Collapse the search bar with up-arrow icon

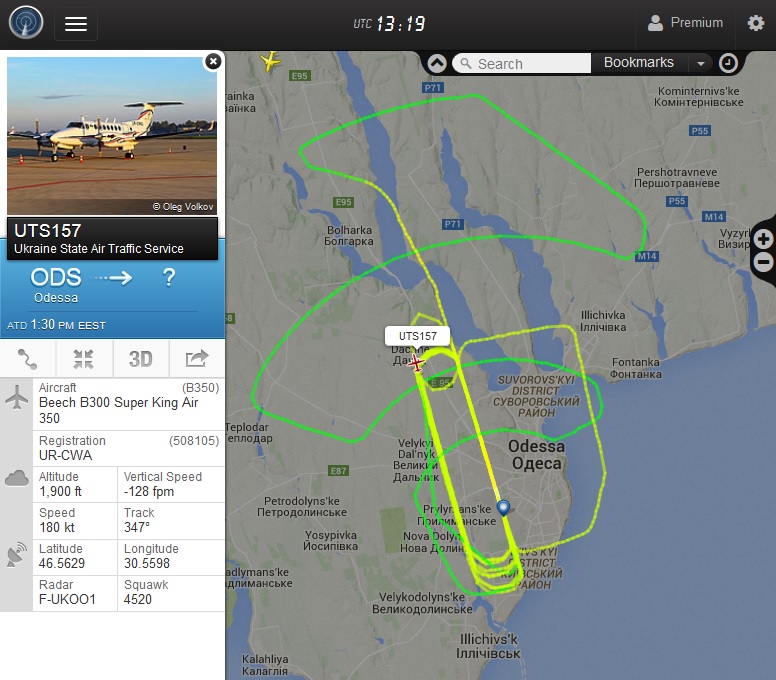437,63
